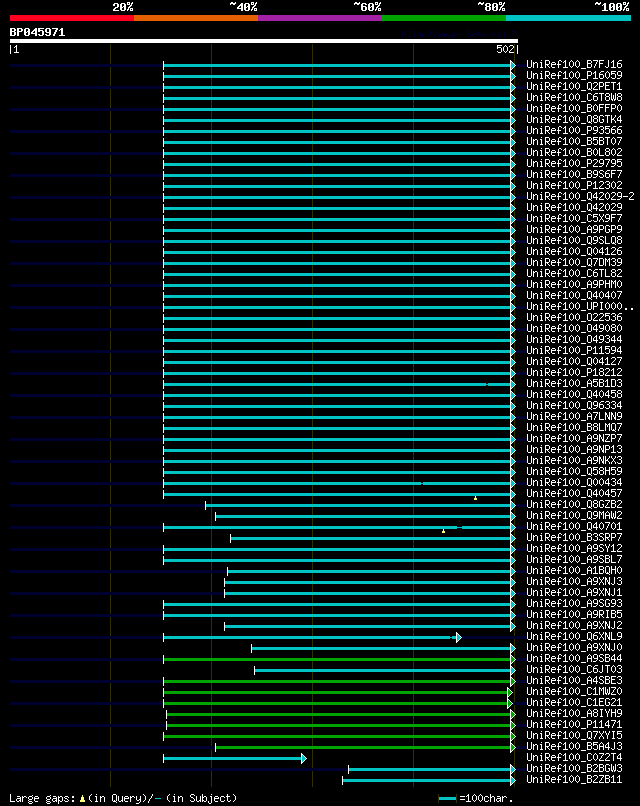Select the UniRef100_P12302 label
This screenshot has height=806, width=640.
coord(574,186)
